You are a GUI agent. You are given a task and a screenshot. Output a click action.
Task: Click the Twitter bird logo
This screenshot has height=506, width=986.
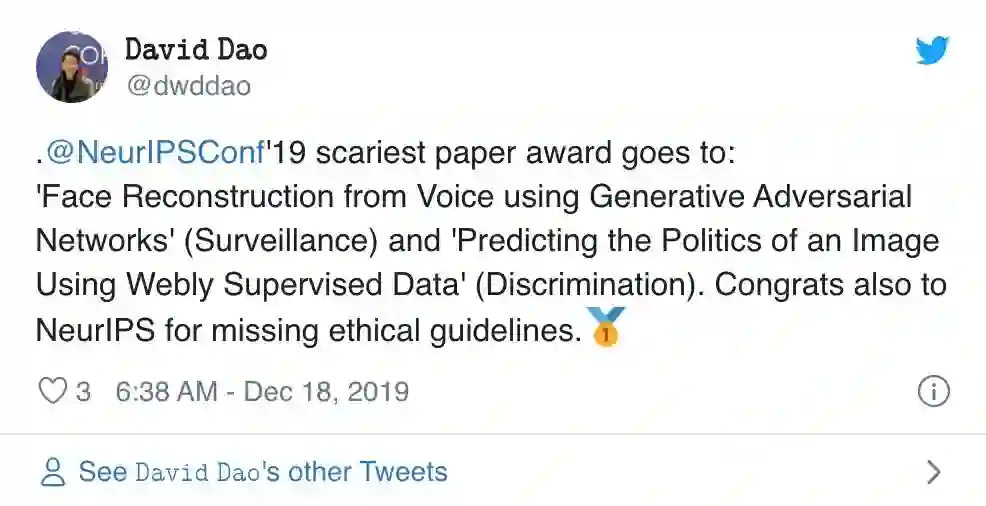click(931, 50)
